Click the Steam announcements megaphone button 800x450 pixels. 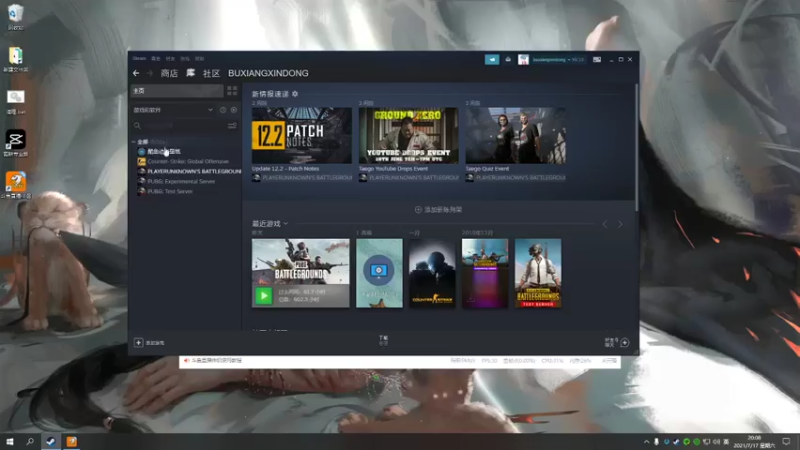492,60
